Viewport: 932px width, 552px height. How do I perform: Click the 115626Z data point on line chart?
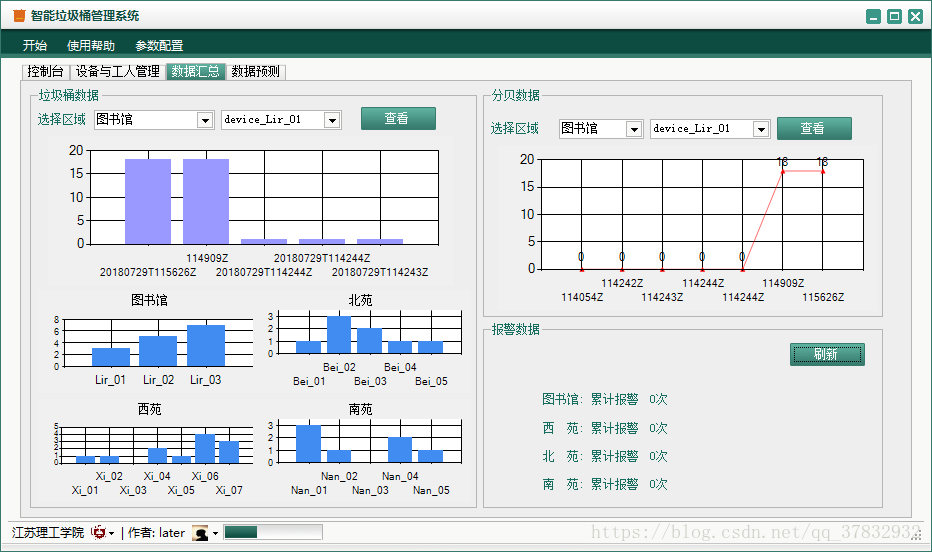coord(823,171)
